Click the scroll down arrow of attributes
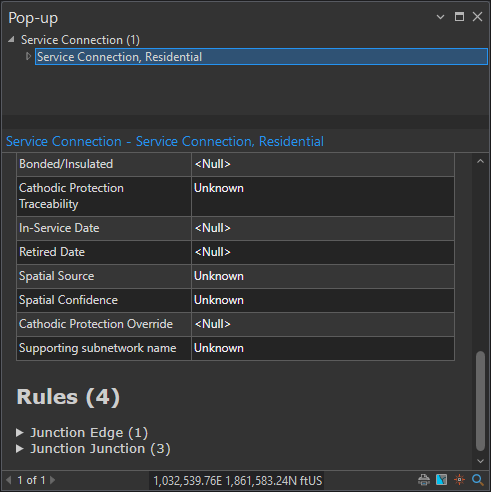 click(x=480, y=461)
